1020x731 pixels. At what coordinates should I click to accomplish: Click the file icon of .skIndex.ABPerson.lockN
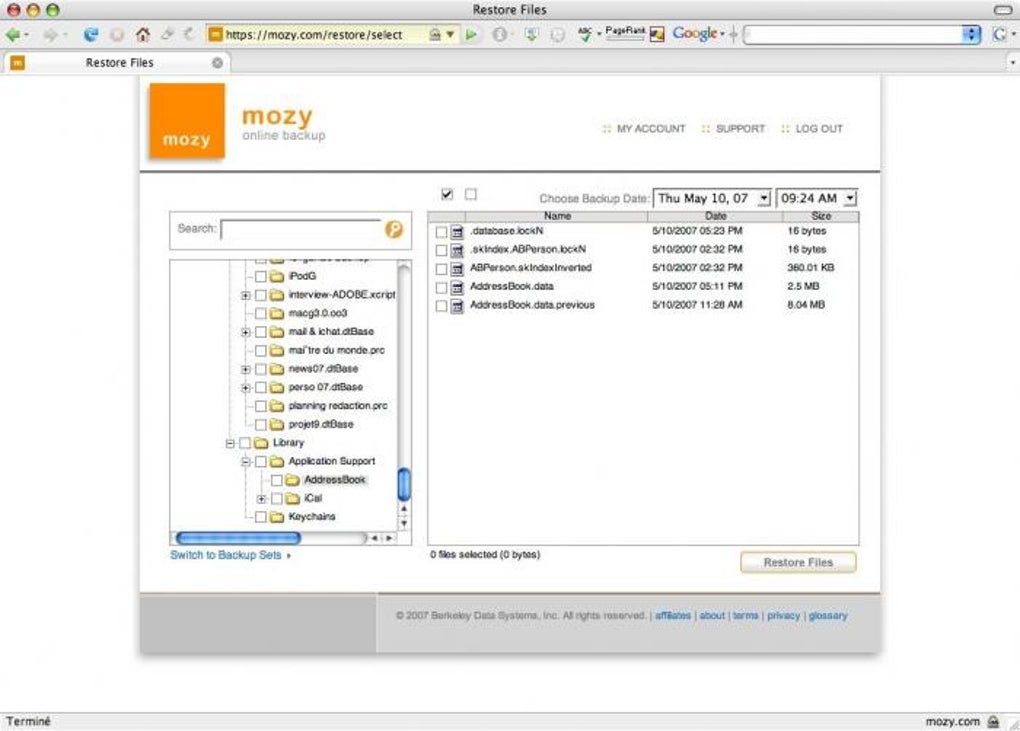click(x=457, y=250)
